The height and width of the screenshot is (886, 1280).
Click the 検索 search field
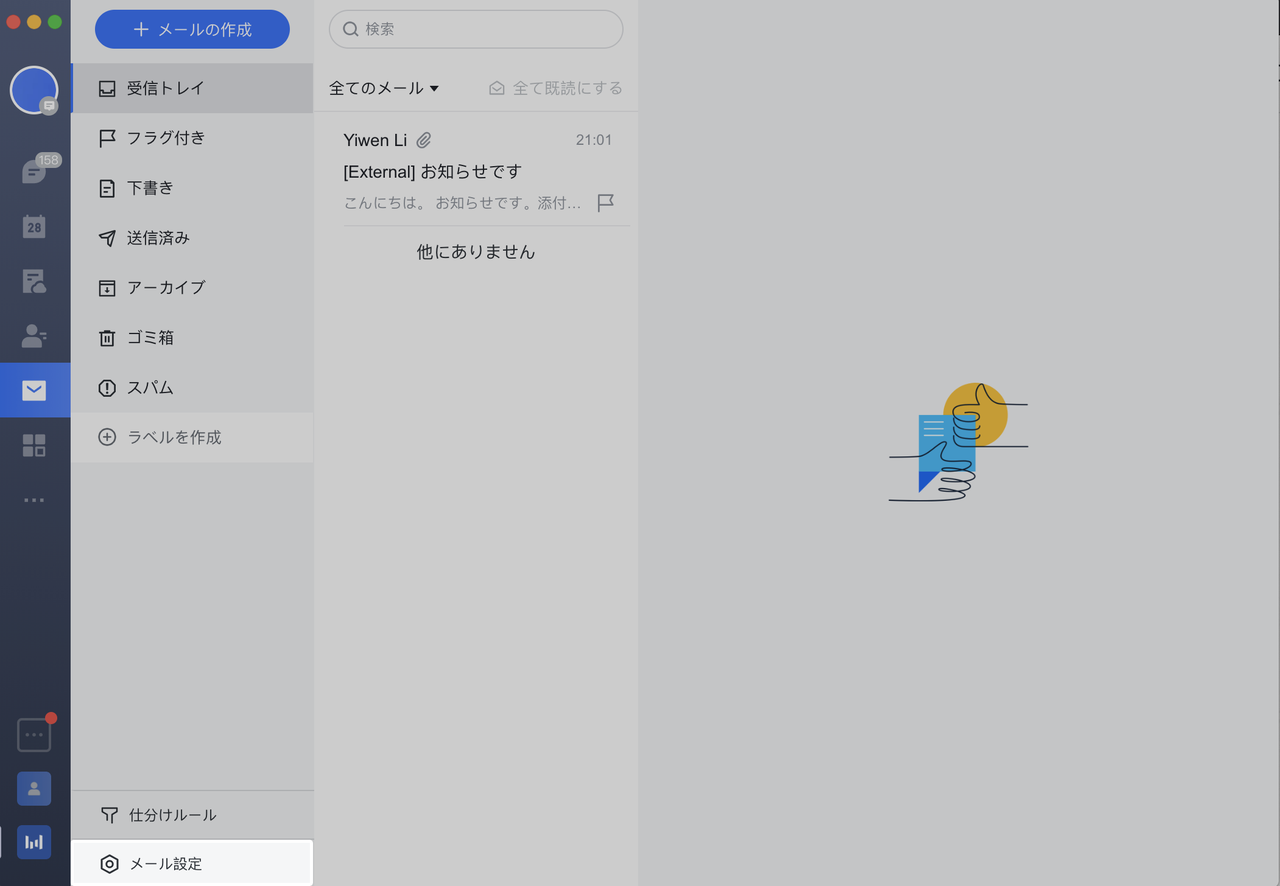click(476, 29)
